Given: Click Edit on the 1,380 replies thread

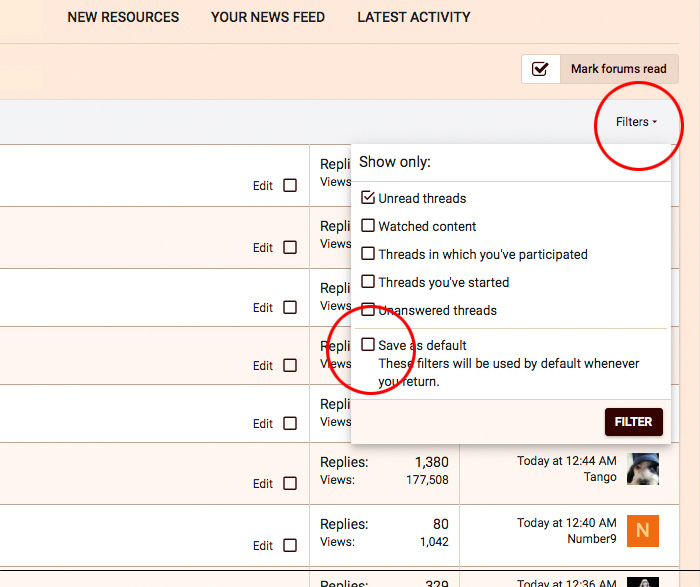Looking at the screenshot, I should tap(263, 484).
